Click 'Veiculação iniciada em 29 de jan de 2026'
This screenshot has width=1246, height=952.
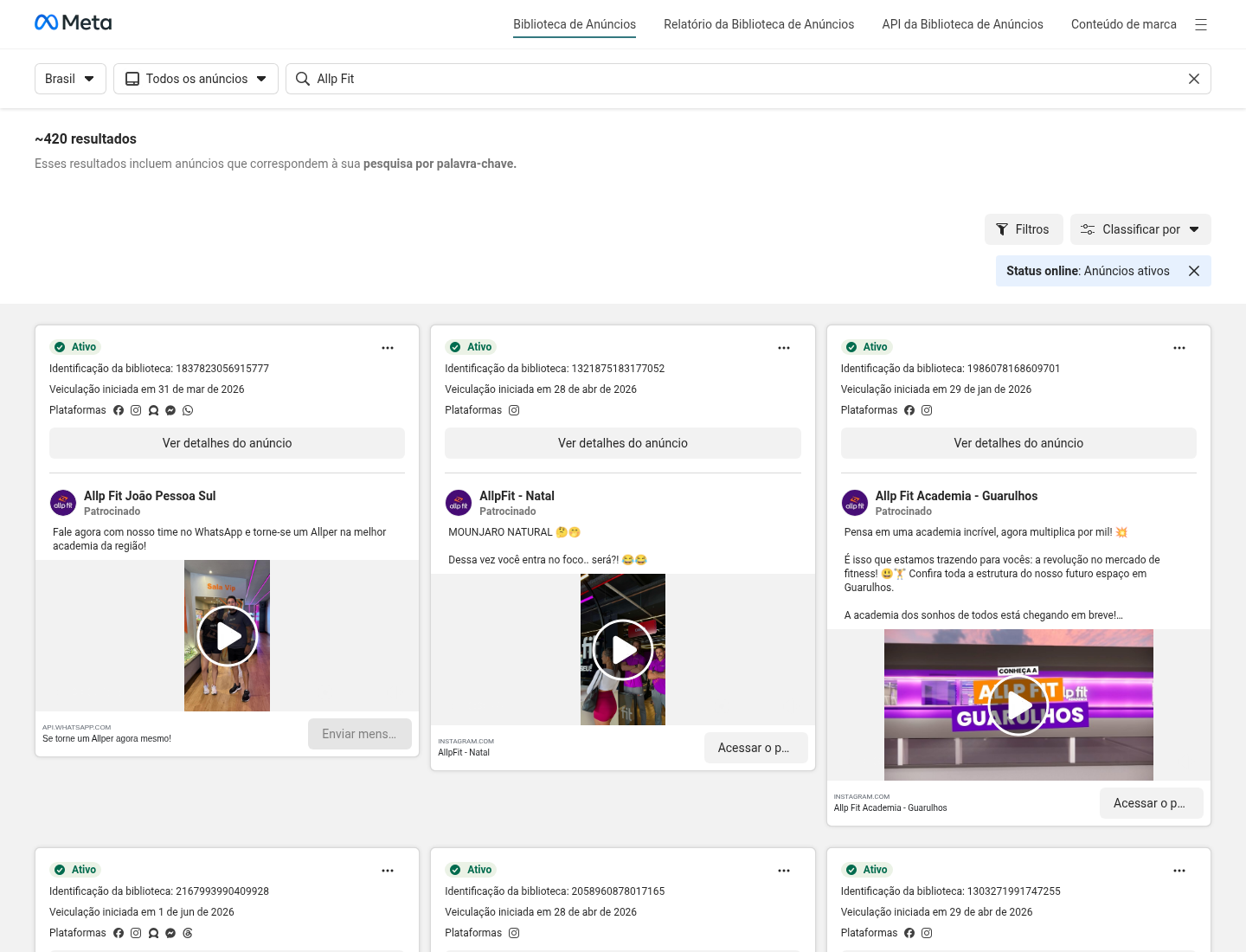[x=936, y=389]
